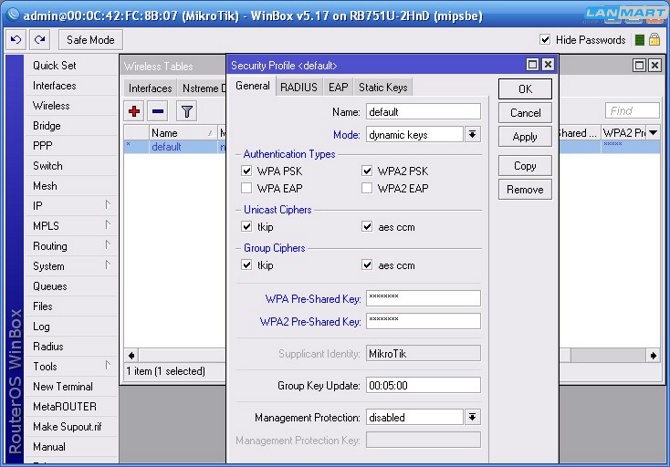
Task: Enable WPA2 EAP authentication type
Action: click(367, 188)
